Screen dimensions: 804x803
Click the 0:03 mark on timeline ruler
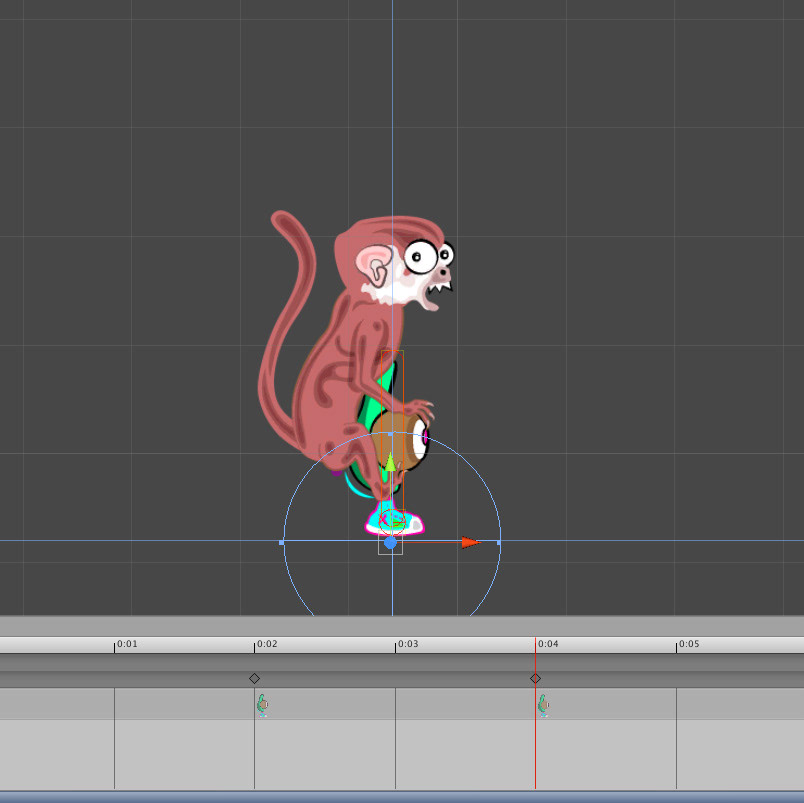click(408, 644)
